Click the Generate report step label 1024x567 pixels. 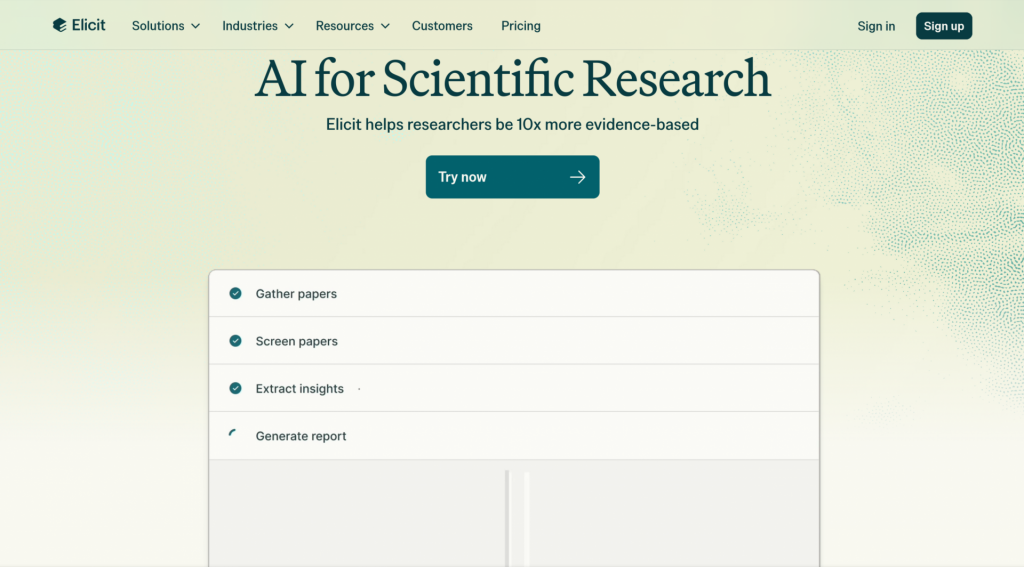pos(301,436)
